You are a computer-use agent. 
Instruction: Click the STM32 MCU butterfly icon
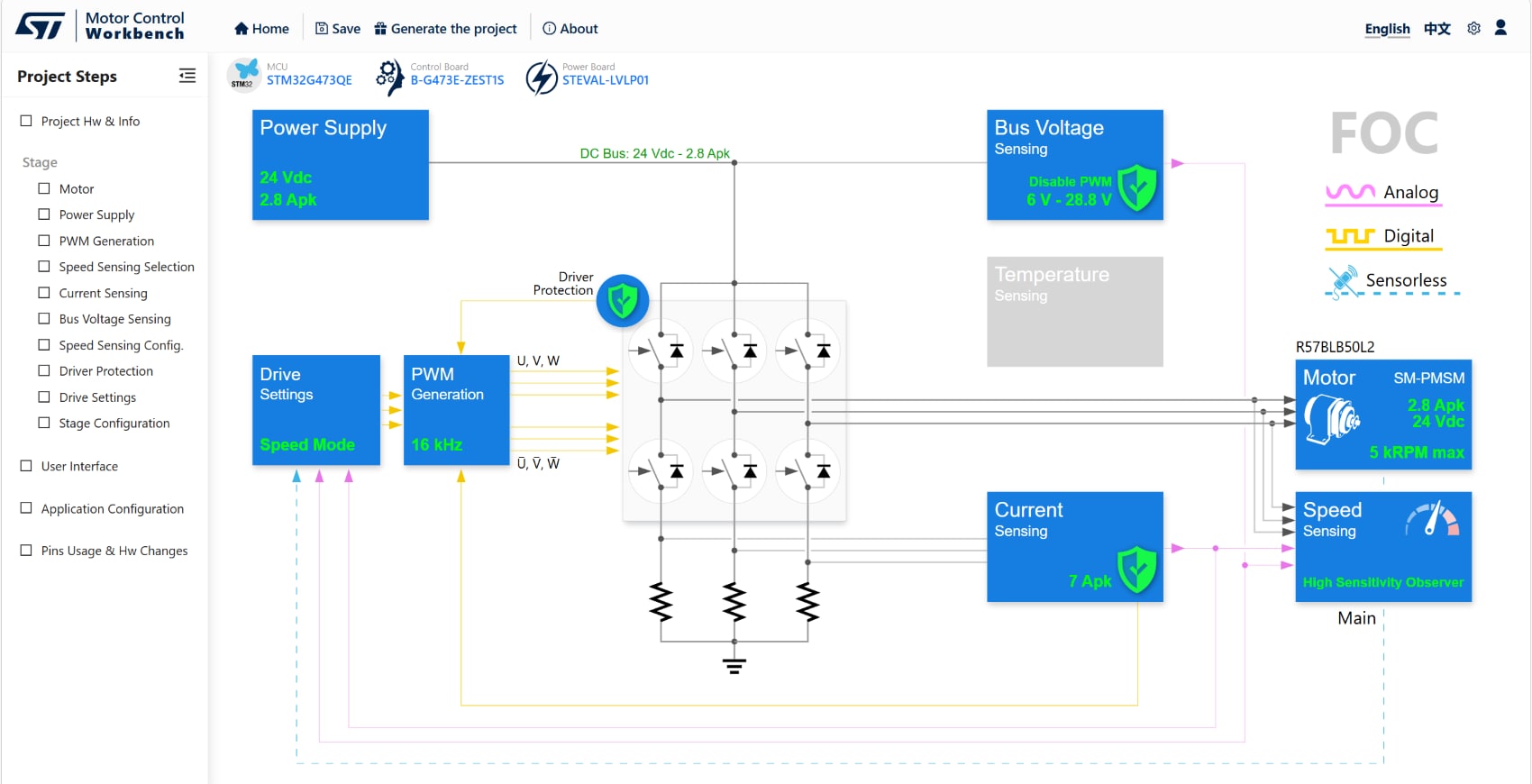[x=243, y=75]
